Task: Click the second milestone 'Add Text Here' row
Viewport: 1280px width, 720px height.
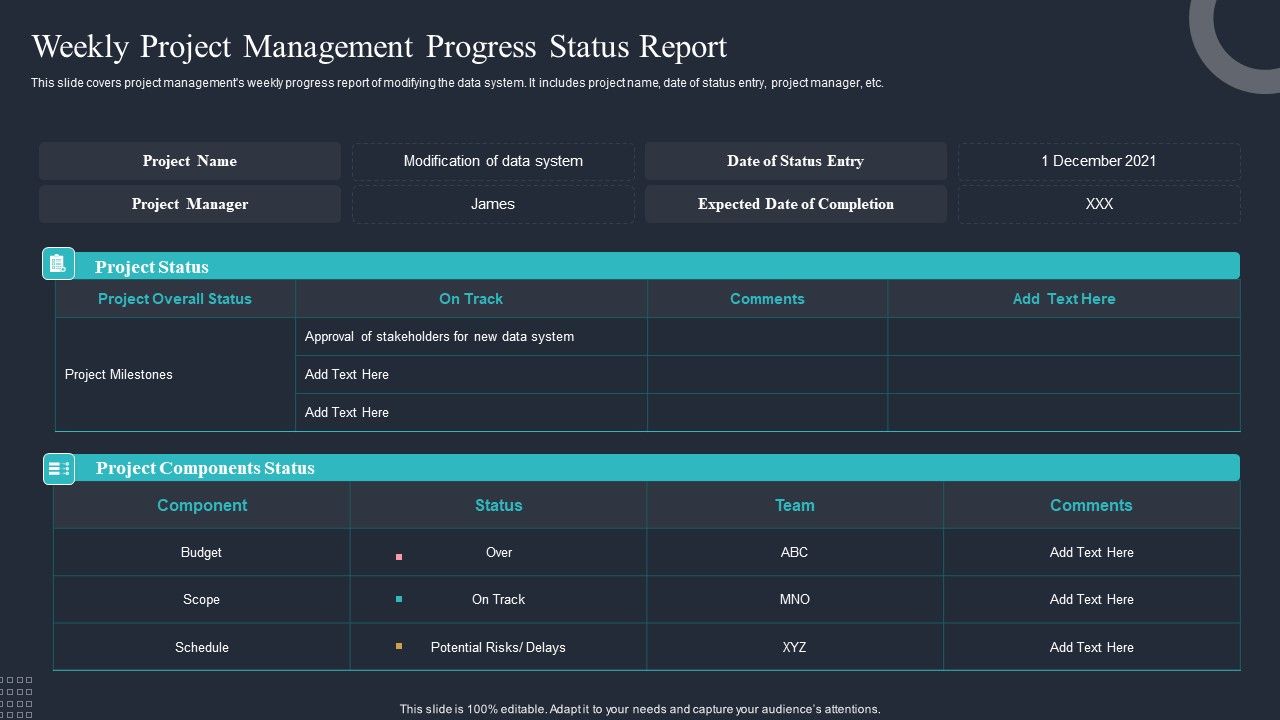Action: 471,374
